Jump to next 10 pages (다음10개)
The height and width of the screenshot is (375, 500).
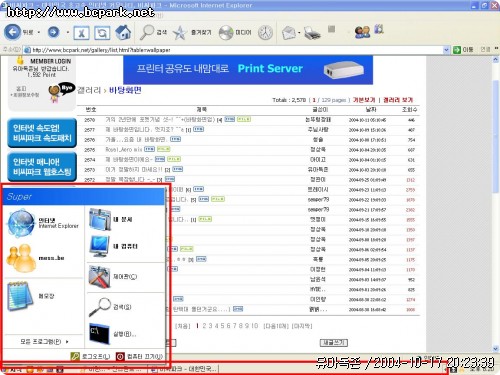click(x=276, y=326)
